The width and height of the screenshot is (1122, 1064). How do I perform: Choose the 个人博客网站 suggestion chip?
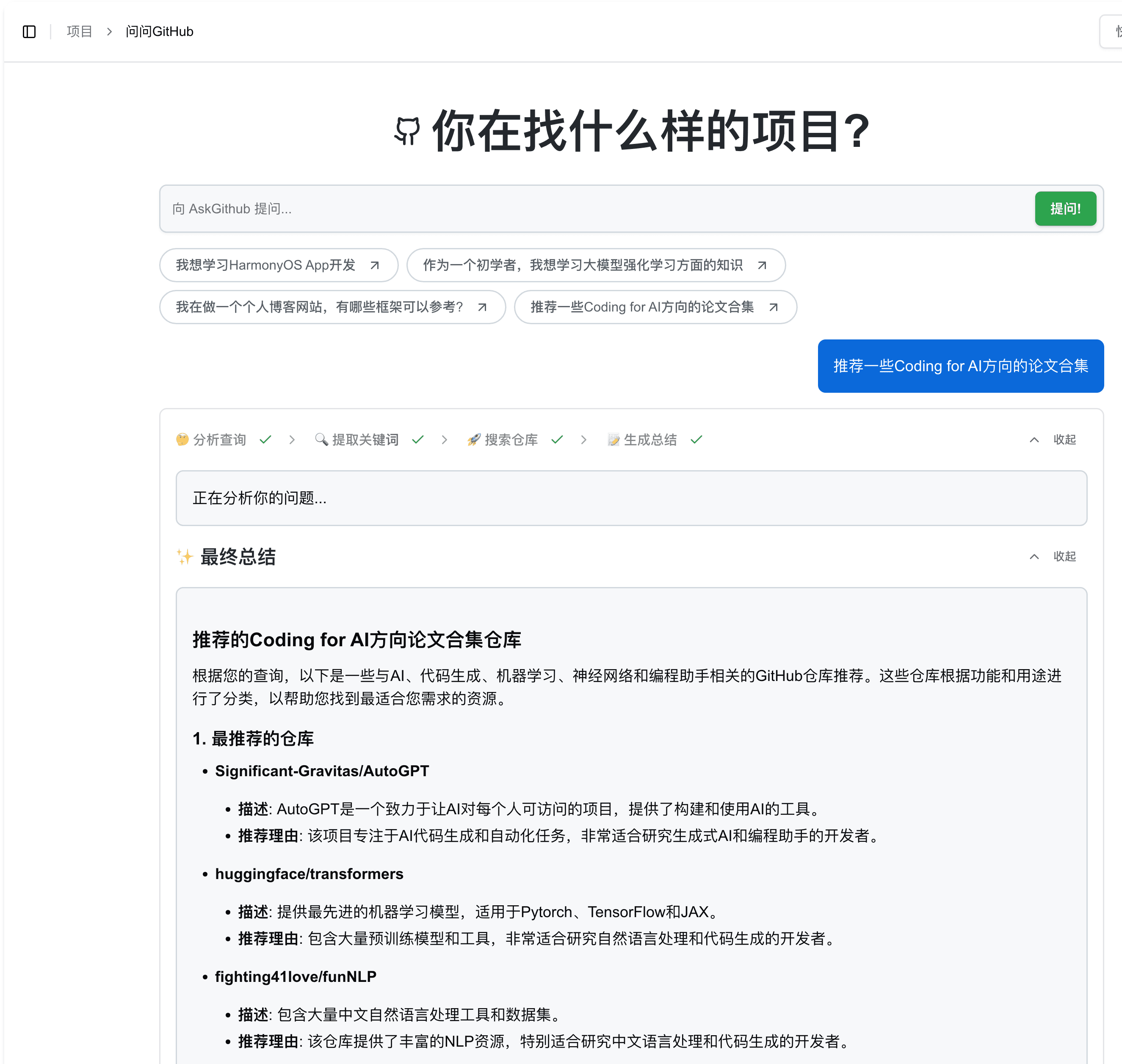[x=332, y=307]
